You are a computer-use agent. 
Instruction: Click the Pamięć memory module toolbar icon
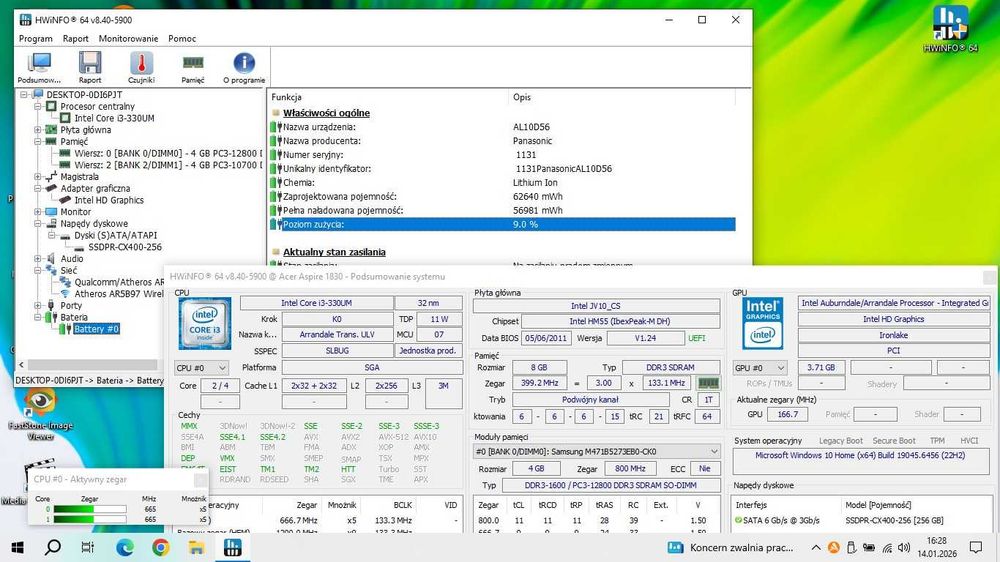(193, 68)
